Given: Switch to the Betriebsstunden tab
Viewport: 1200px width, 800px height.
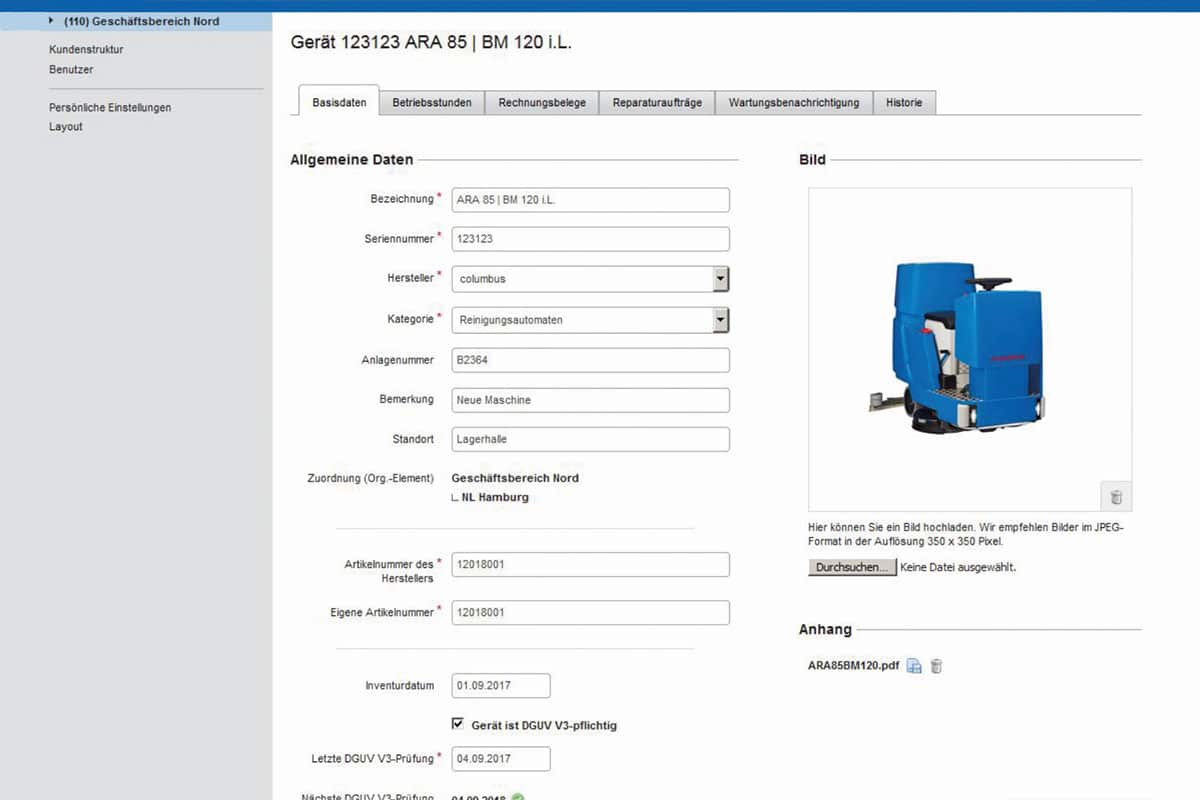Looking at the screenshot, I should coord(432,102).
